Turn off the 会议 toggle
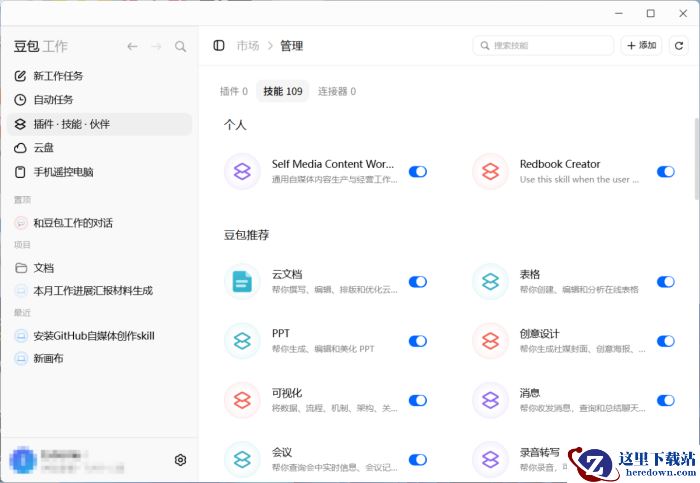 pos(418,460)
